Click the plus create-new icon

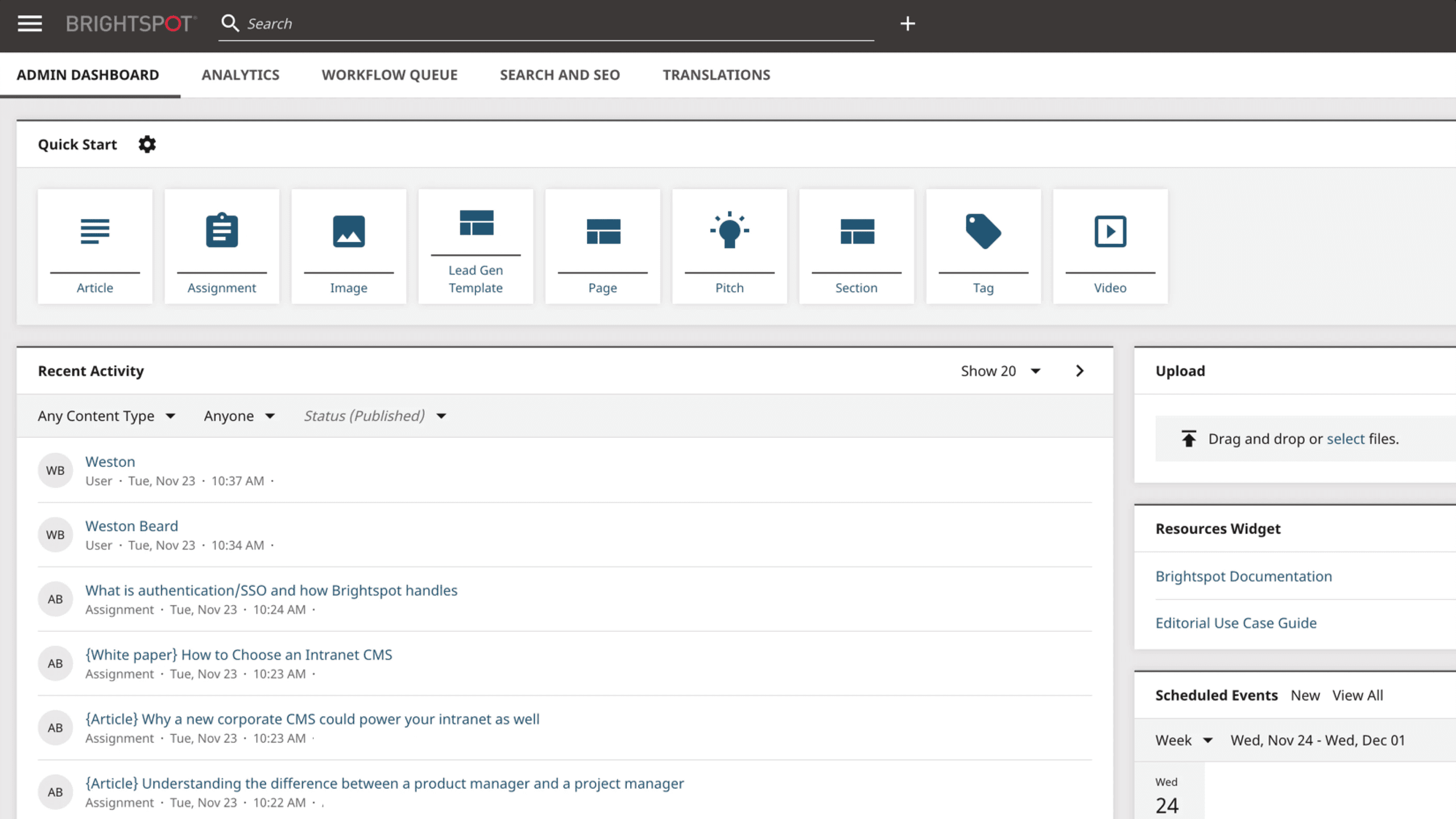[x=908, y=24]
